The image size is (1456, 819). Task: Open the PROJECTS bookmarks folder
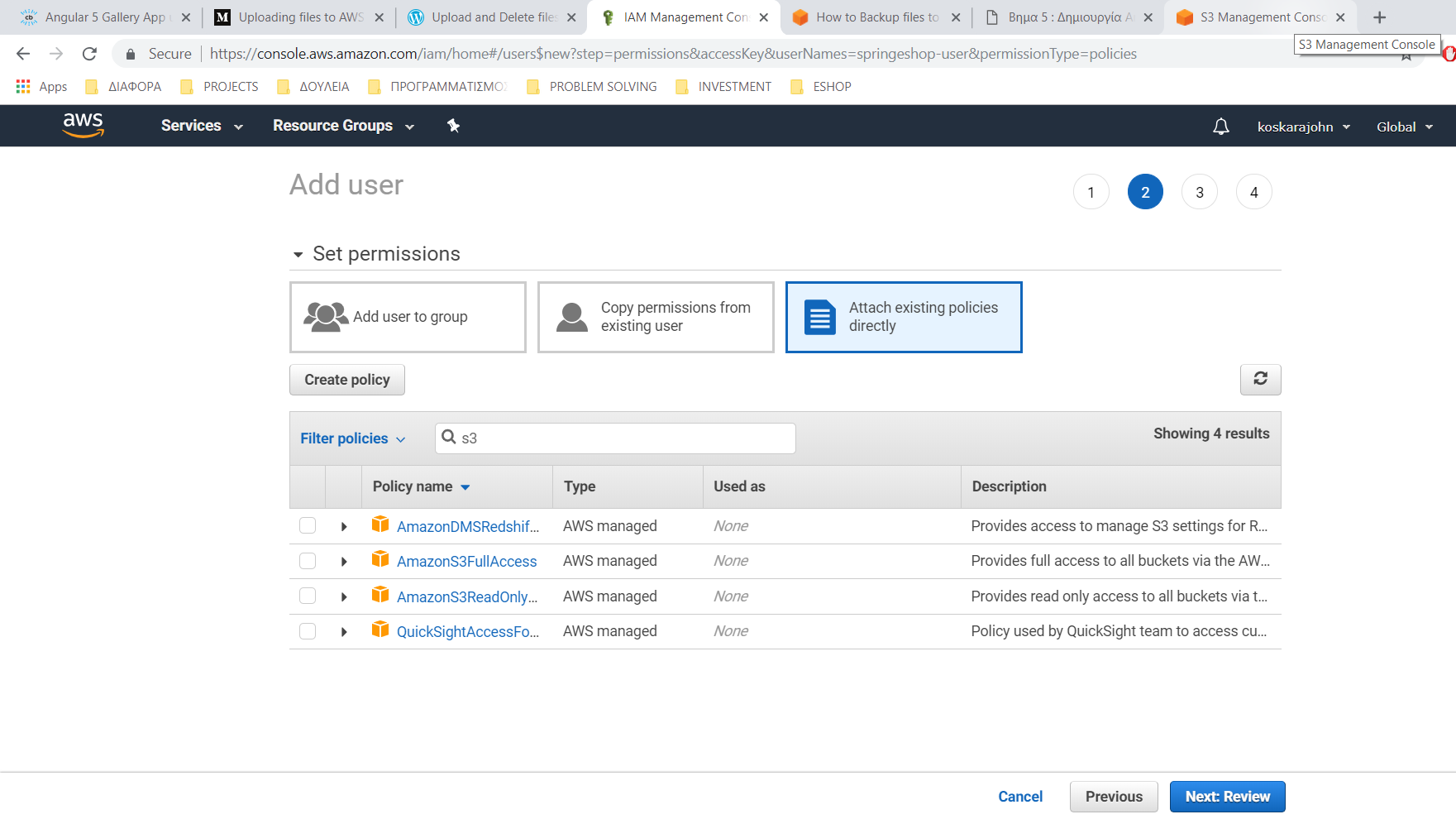(x=219, y=86)
